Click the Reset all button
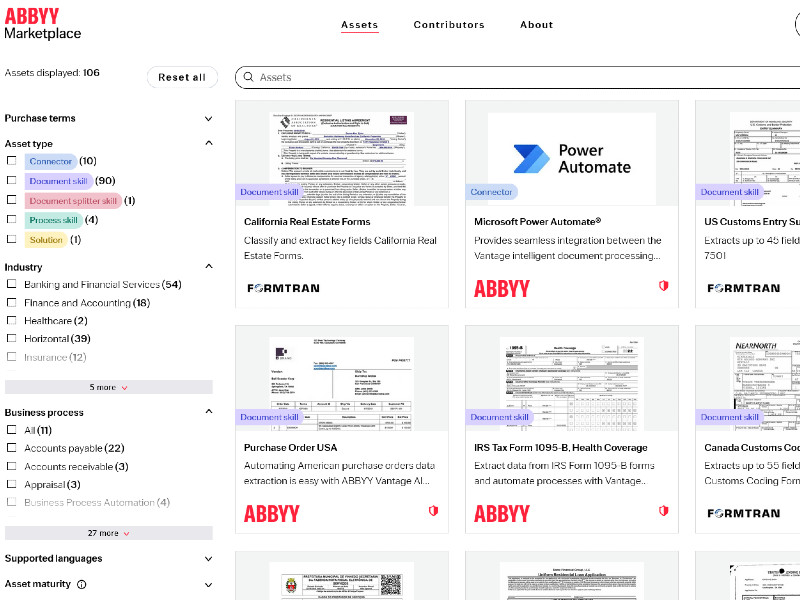The height and width of the screenshot is (600, 800). [x=182, y=77]
